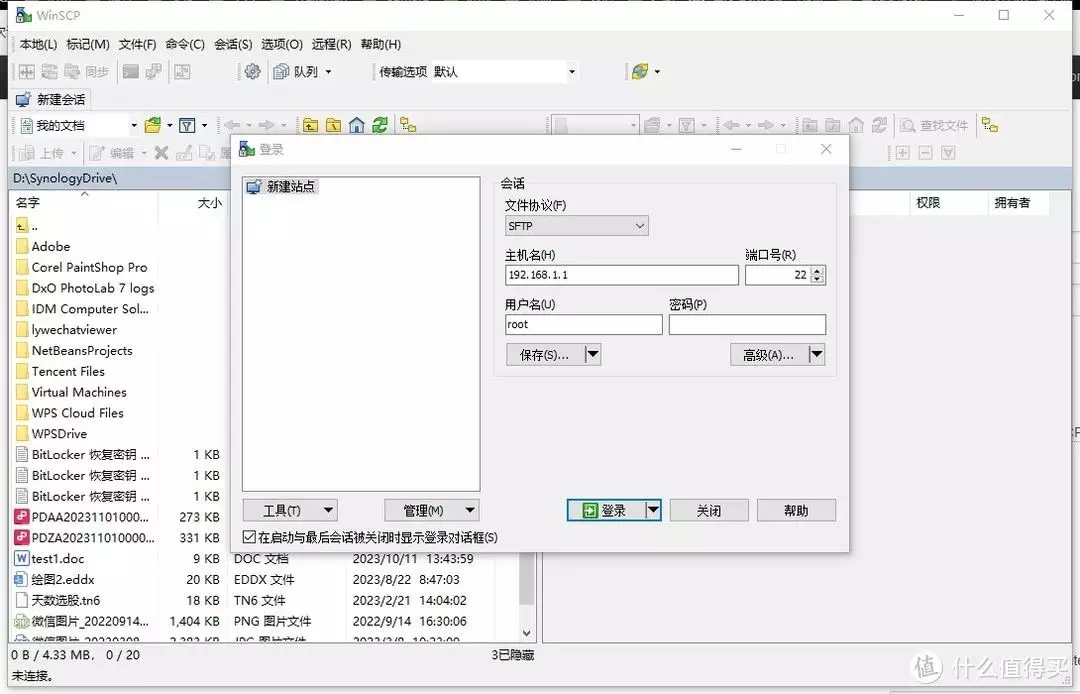The width and height of the screenshot is (1080, 694).
Task: Open the advanced (高级) button dropdown arrow
Action: click(816, 355)
